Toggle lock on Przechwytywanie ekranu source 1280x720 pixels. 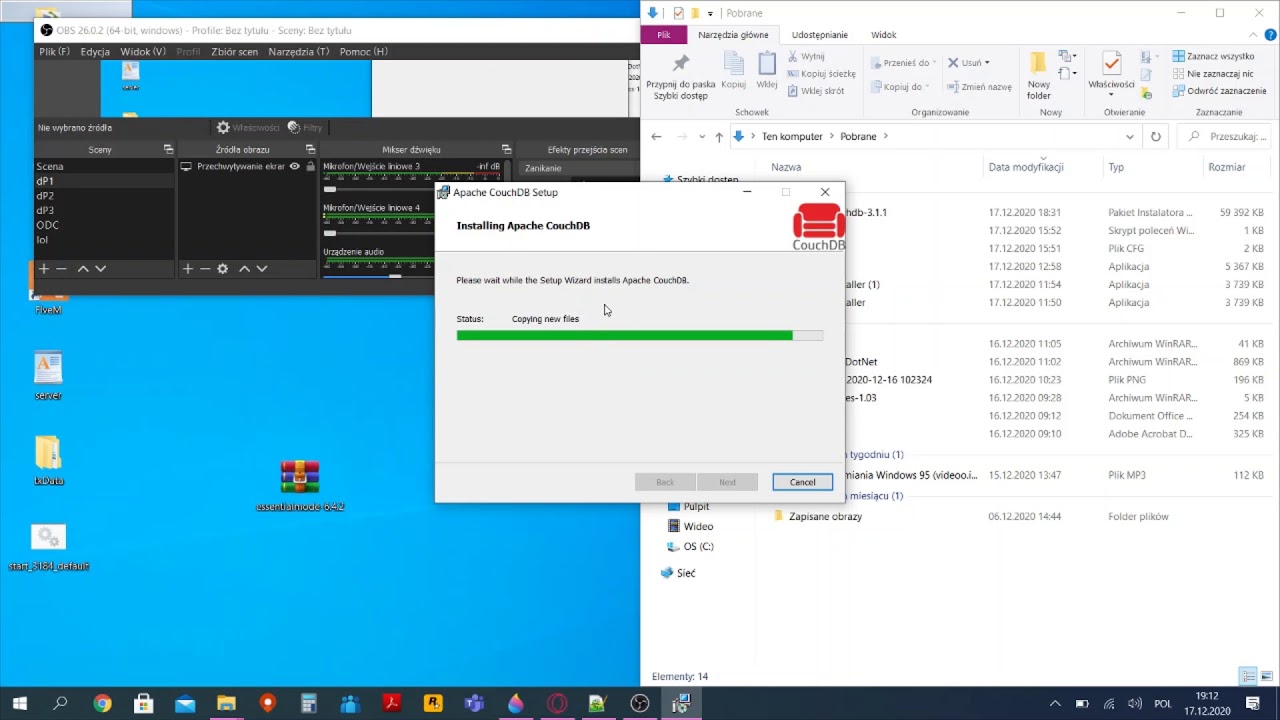[x=310, y=167]
